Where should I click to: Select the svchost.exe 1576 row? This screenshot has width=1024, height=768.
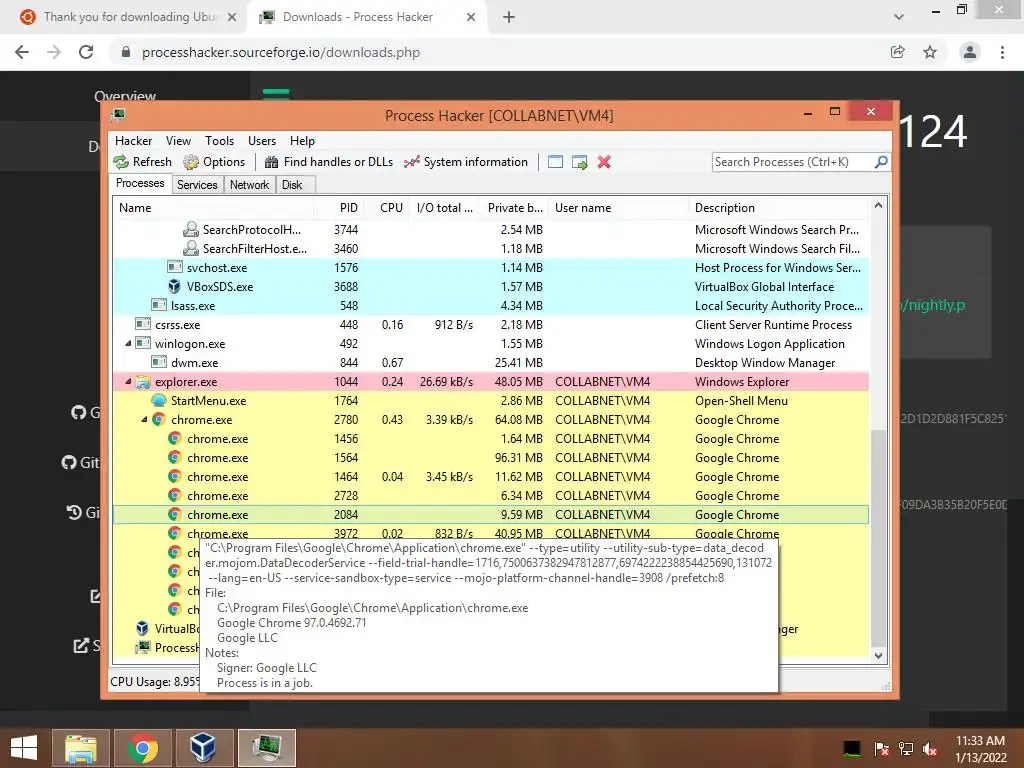491,268
